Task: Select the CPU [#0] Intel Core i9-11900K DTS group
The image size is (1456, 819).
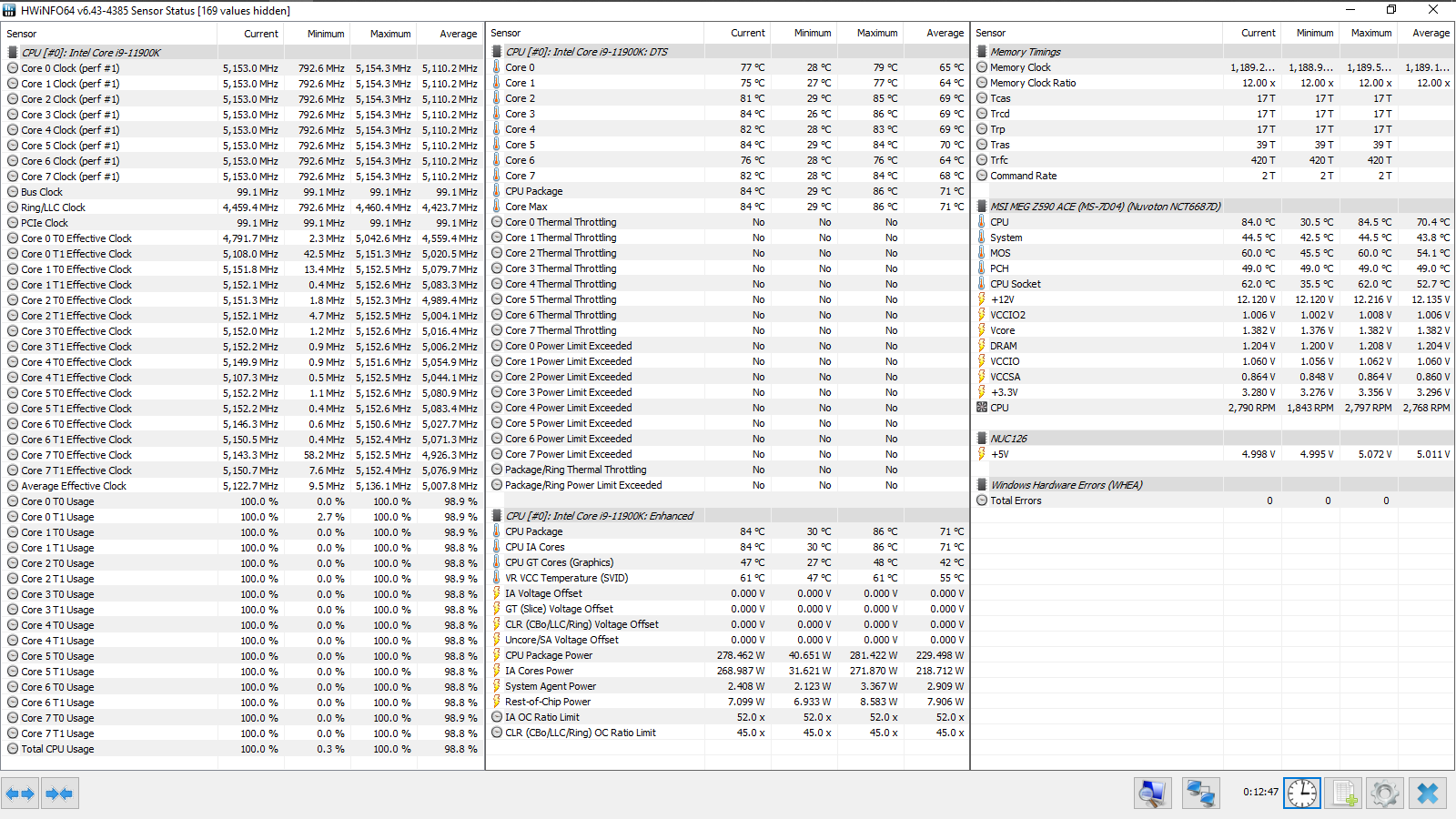Action: [728, 52]
